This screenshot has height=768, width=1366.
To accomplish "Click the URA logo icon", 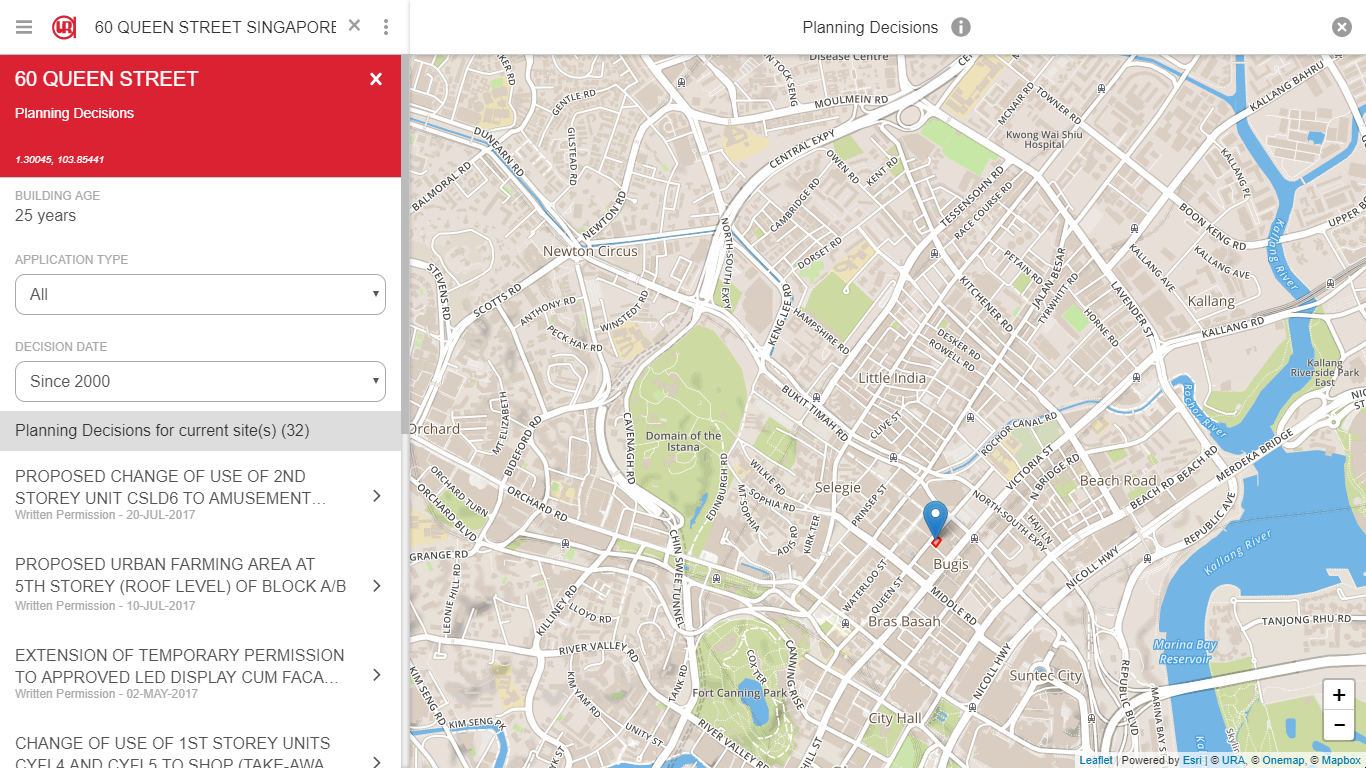I will (x=65, y=27).
